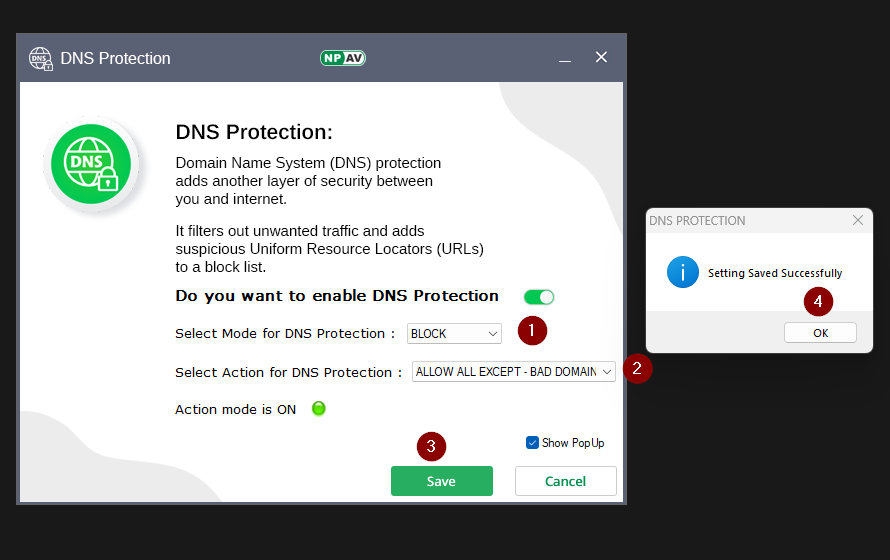
Task: Click red step marker number 2
Action: click(x=637, y=368)
